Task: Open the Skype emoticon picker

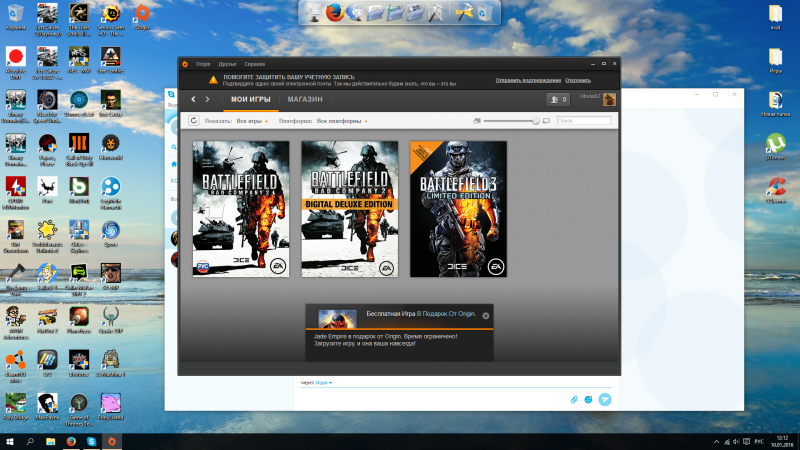Action: pos(588,399)
